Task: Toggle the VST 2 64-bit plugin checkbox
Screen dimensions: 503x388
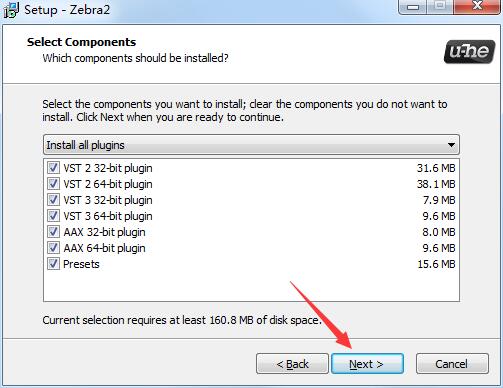Action: (53, 184)
